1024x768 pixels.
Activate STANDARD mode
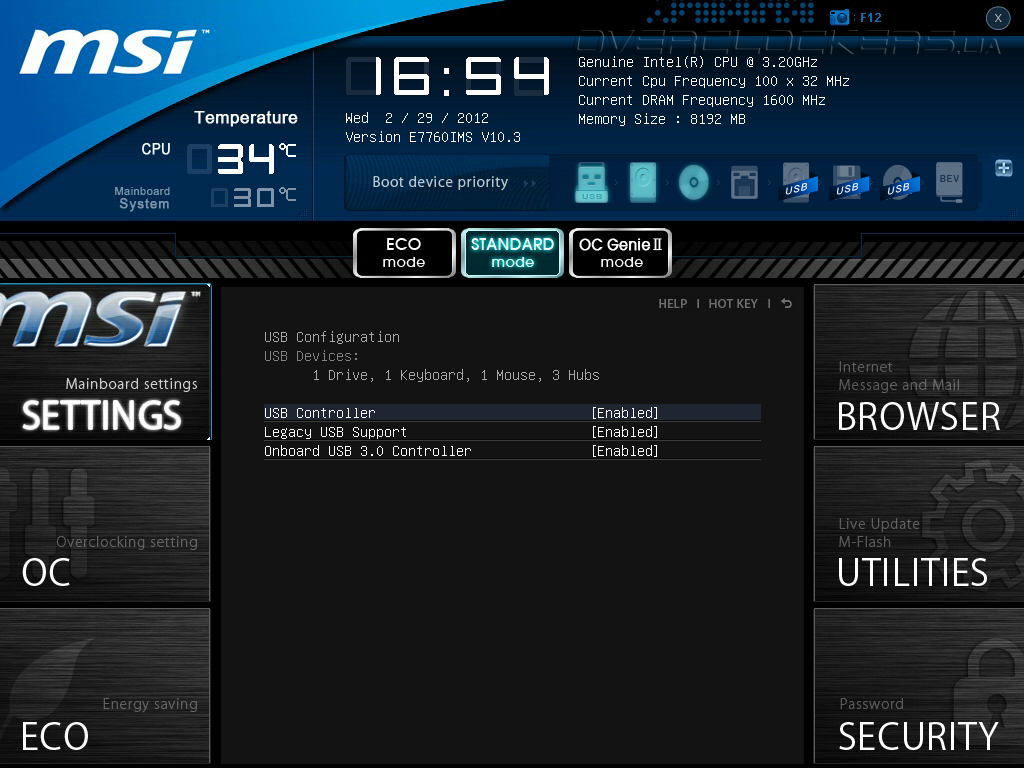pos(512,253)
